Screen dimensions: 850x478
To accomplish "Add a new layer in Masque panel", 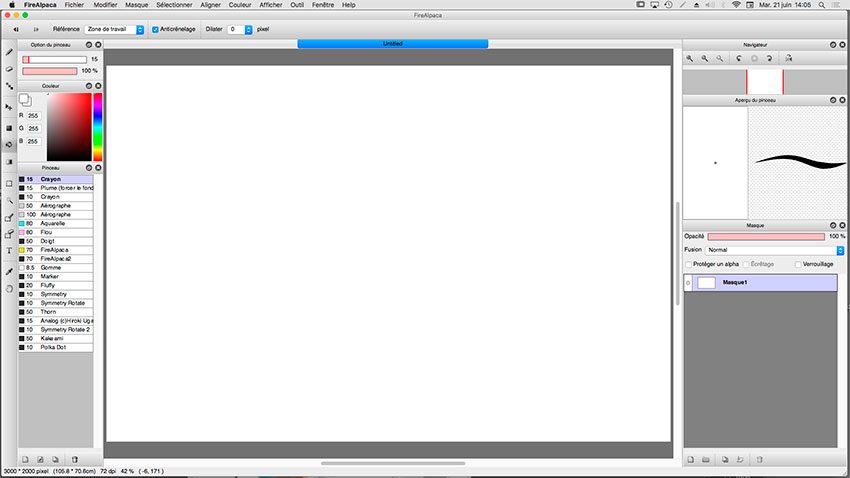I will [x=691, y=460].
